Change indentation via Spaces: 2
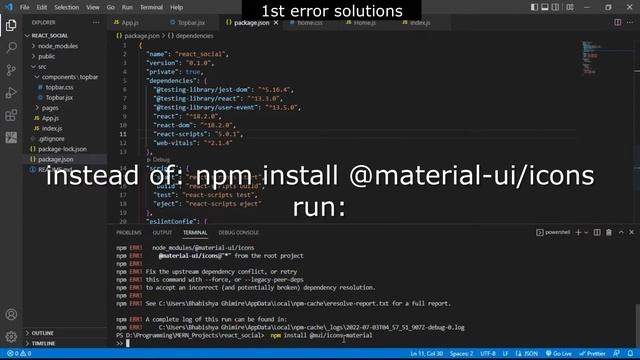Screen dimensions: 640x360 pyautogui.click(x=462, y=353)
